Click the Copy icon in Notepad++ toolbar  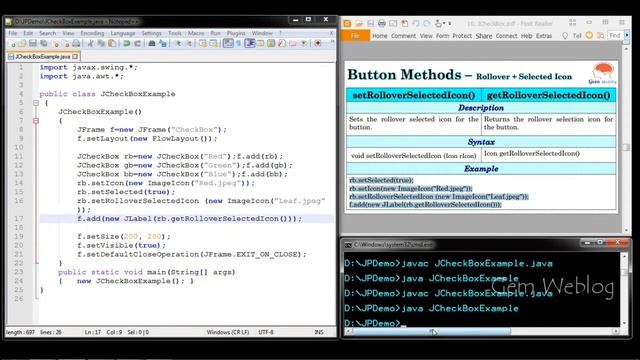(x=101, y=43)
